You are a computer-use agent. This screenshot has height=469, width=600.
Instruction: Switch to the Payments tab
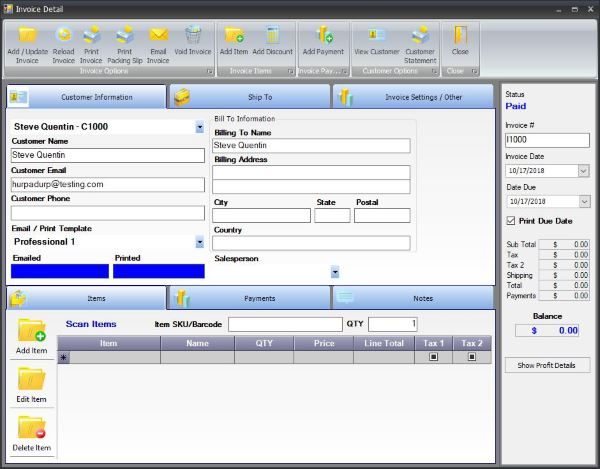[x=250, y=298]
